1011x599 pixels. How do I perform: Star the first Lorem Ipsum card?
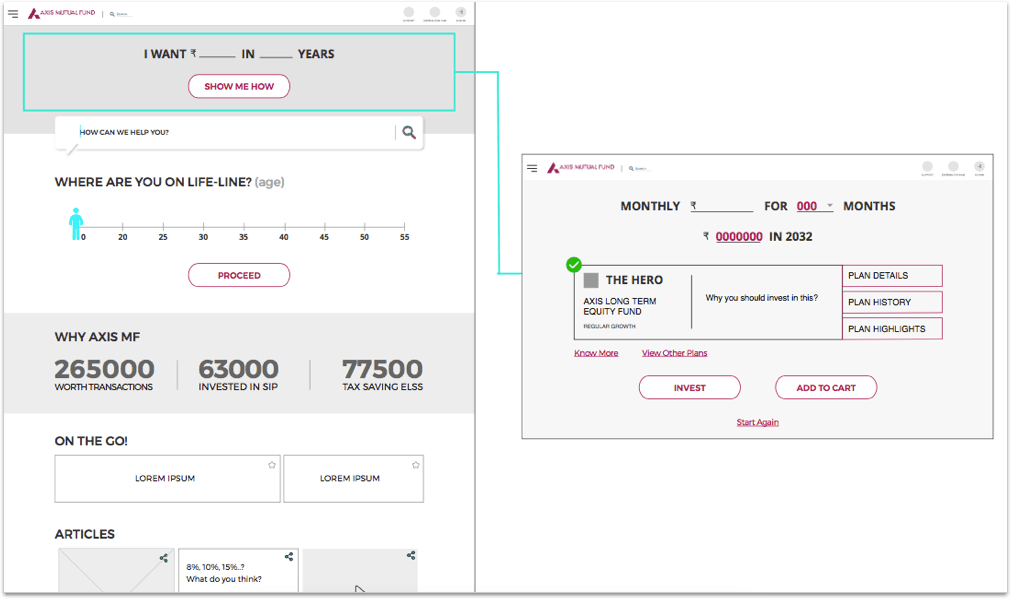coord(272,465)
